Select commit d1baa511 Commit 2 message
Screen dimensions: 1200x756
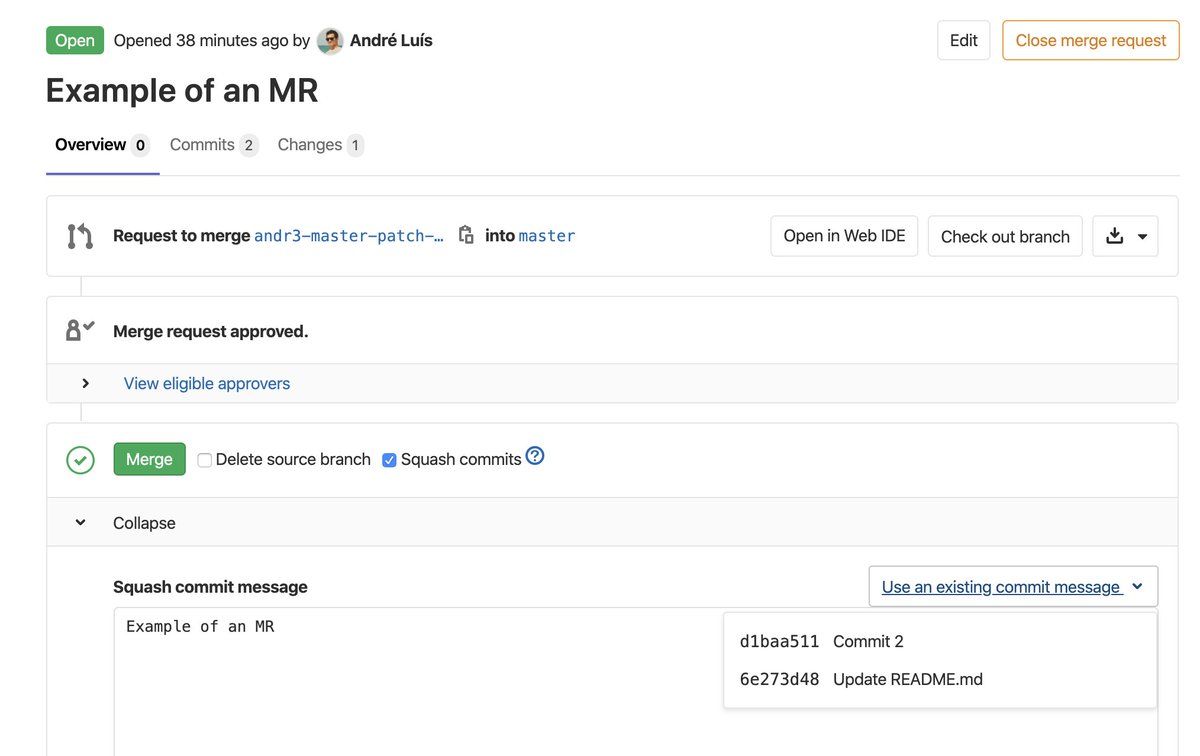(x=868, y=642)
